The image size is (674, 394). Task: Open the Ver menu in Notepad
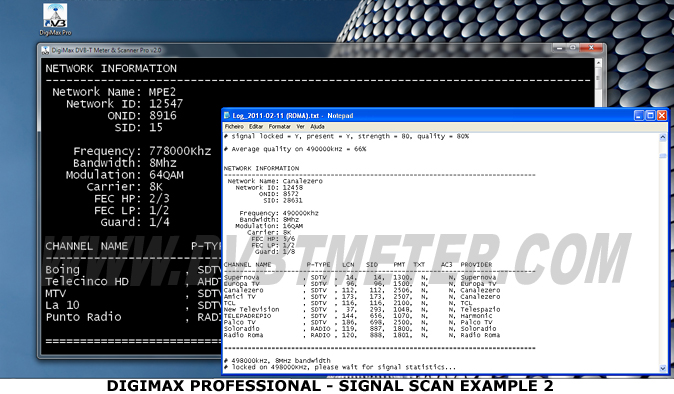300,127
